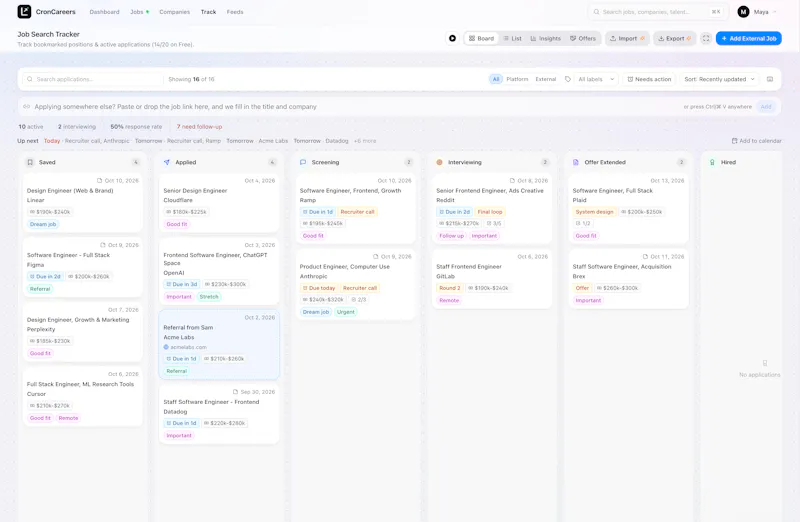Viewport: 800px width, 522px height.
Task: Focus the Search jobs, companies, talent field
Action: 656,12
